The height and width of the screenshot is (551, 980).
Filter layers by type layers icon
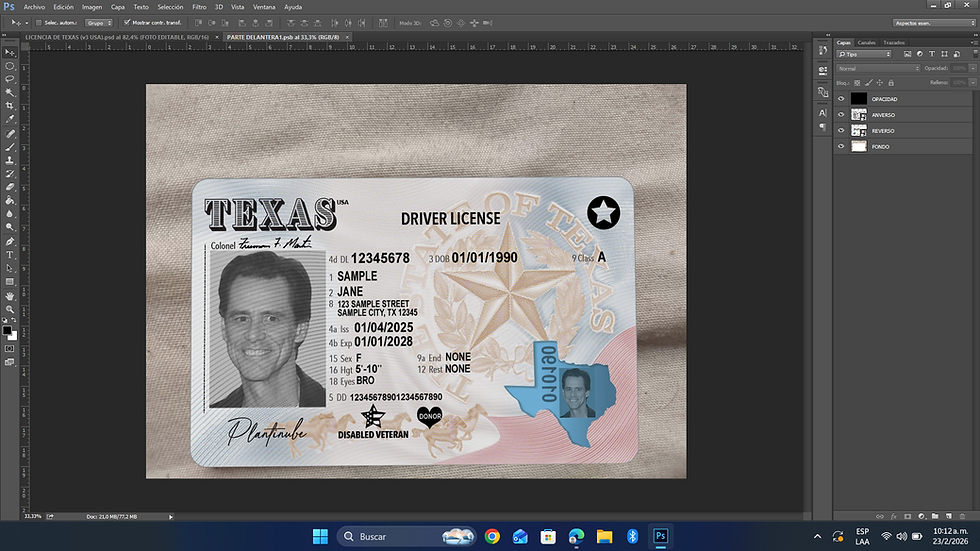[932, 54]
